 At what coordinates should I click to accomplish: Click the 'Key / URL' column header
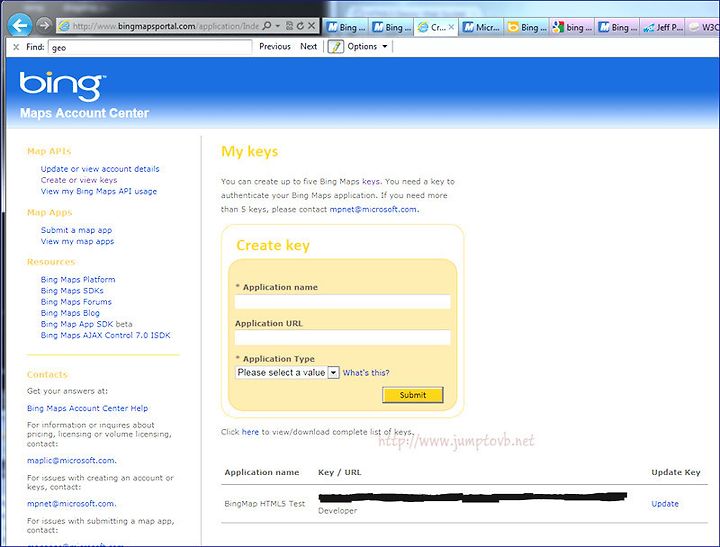pos(340,472)
